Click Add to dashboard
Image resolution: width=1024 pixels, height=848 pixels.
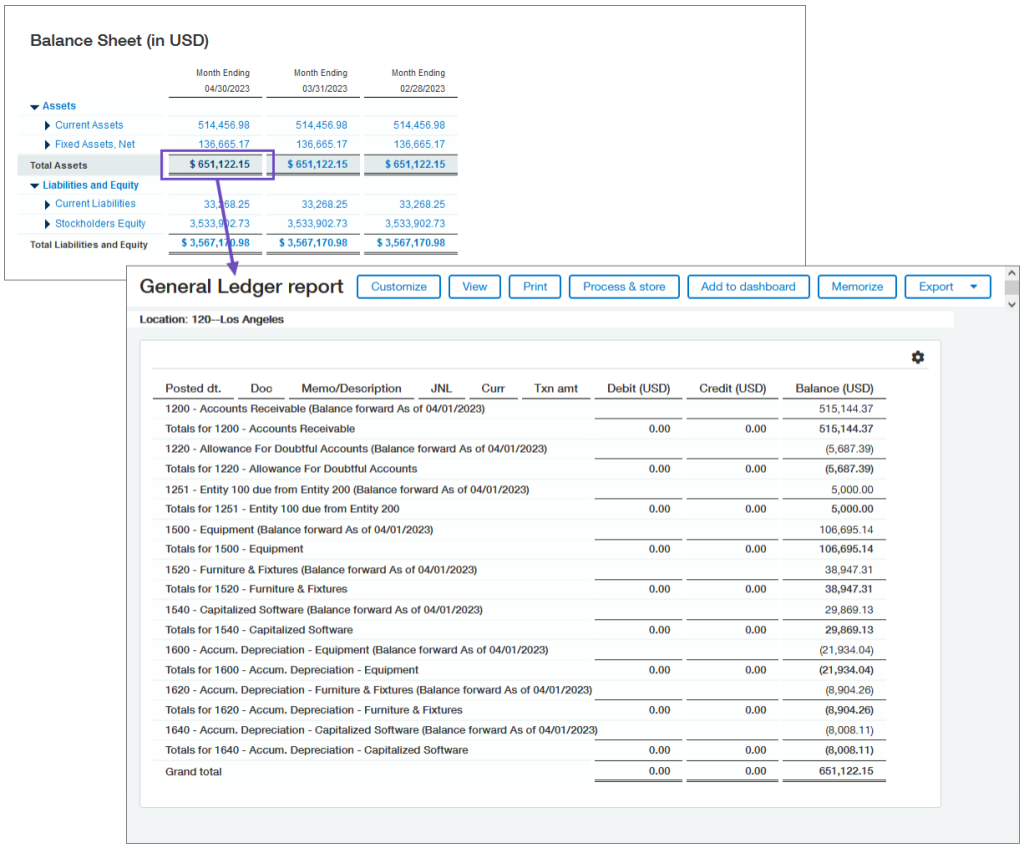pos(748,286)
